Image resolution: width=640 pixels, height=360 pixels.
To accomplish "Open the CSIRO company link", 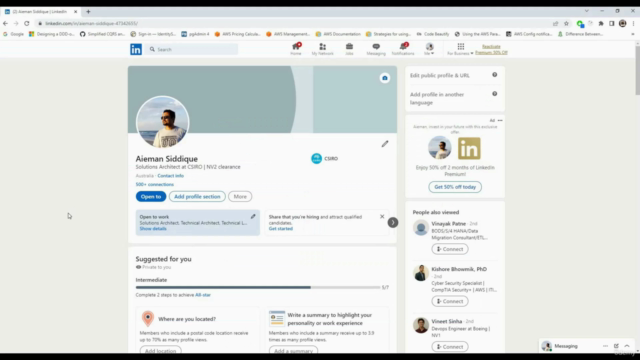I will click(325, 158).
